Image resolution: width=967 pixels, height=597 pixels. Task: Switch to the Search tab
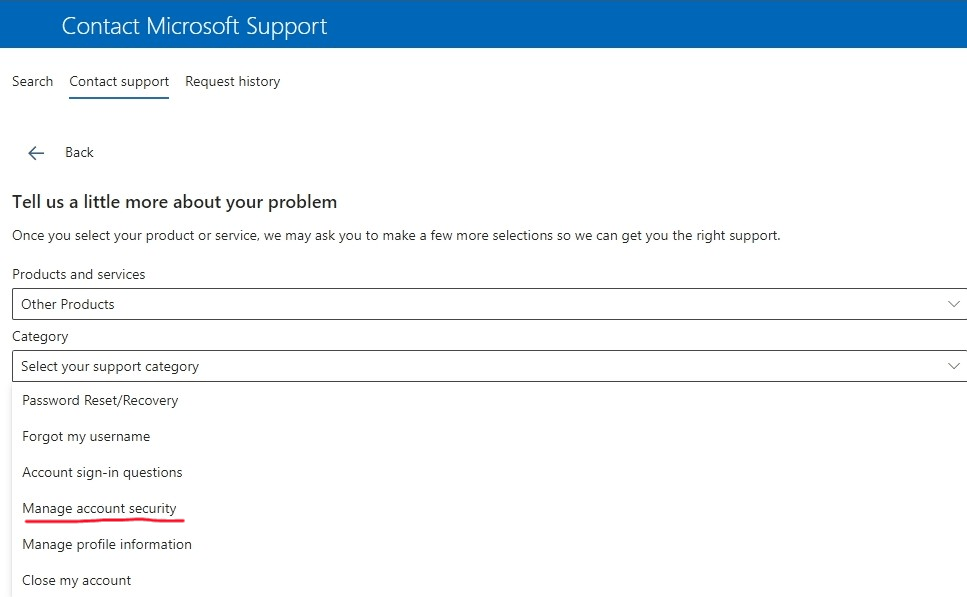pyautogui.click(x=32, y=81)
